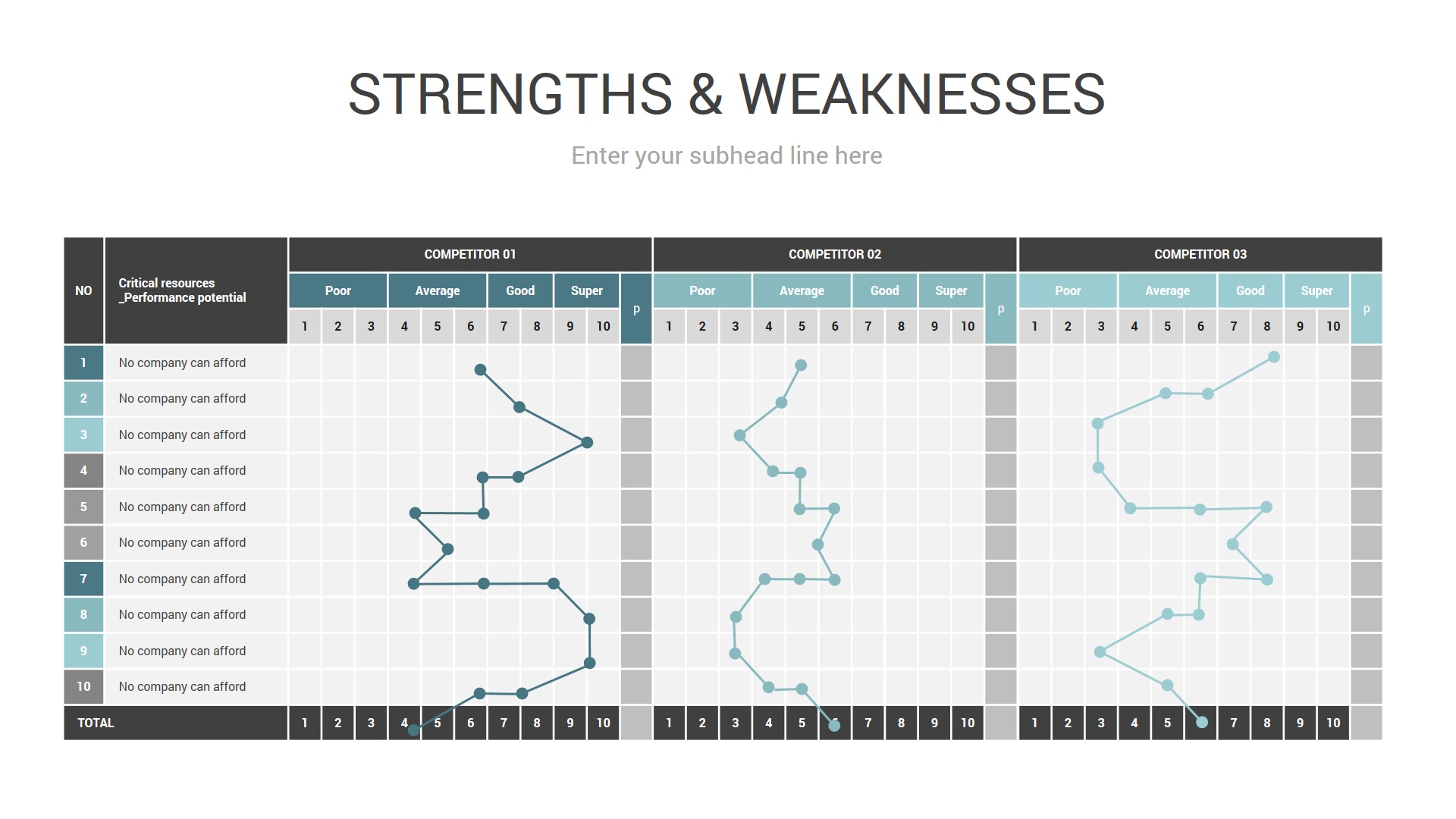Click Competitor 01's data point in row 3
The height and width of the screenshot is (819, 1456).
(587, 442)
